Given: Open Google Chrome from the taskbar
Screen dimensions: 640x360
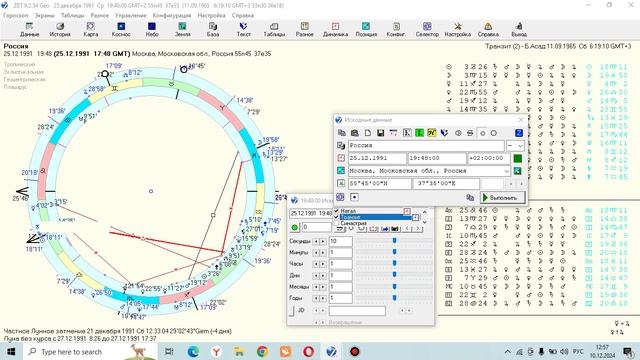Looking at the screenshot, I should click(262, 351).
